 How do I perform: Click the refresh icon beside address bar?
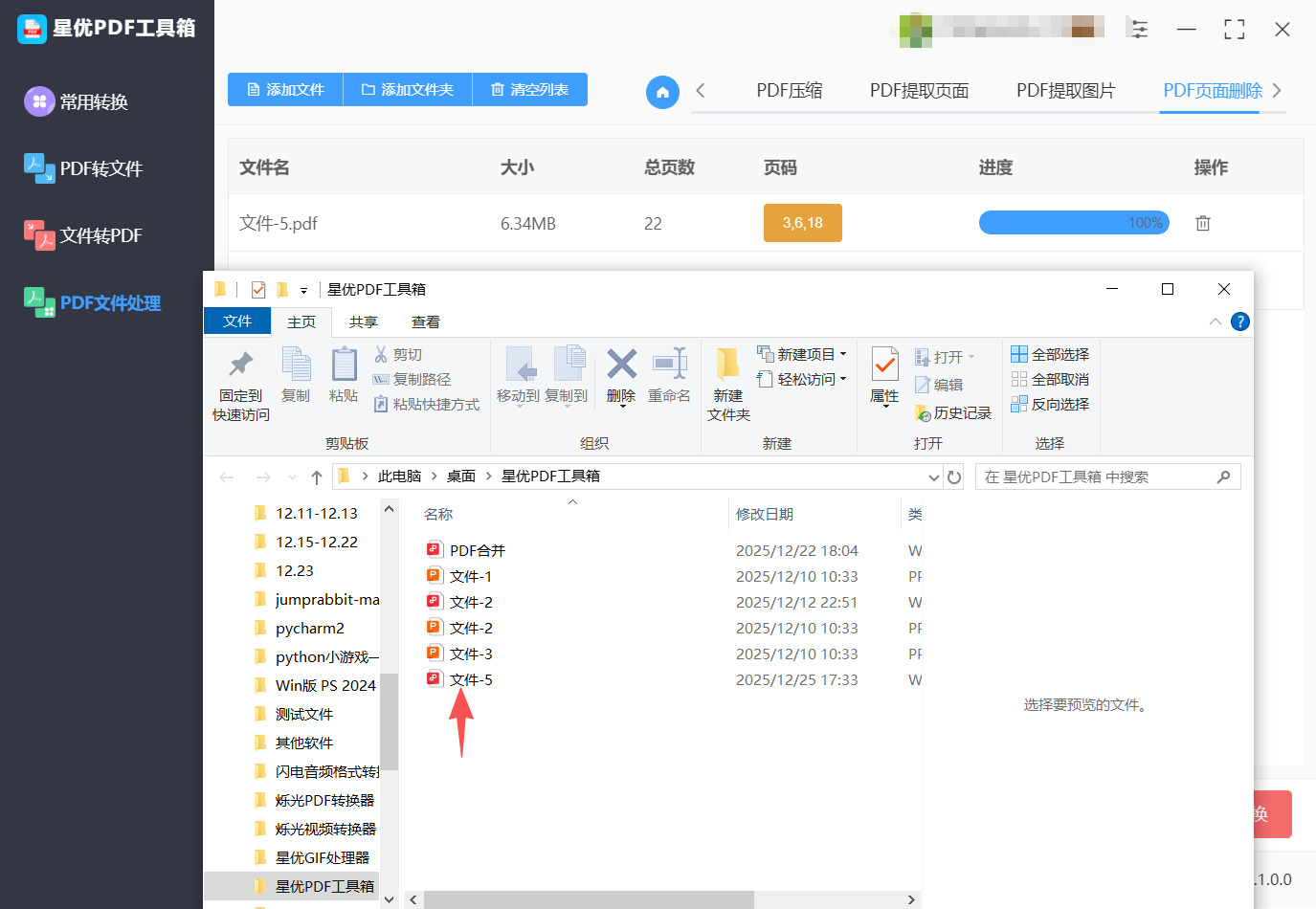tap(954, 477)
